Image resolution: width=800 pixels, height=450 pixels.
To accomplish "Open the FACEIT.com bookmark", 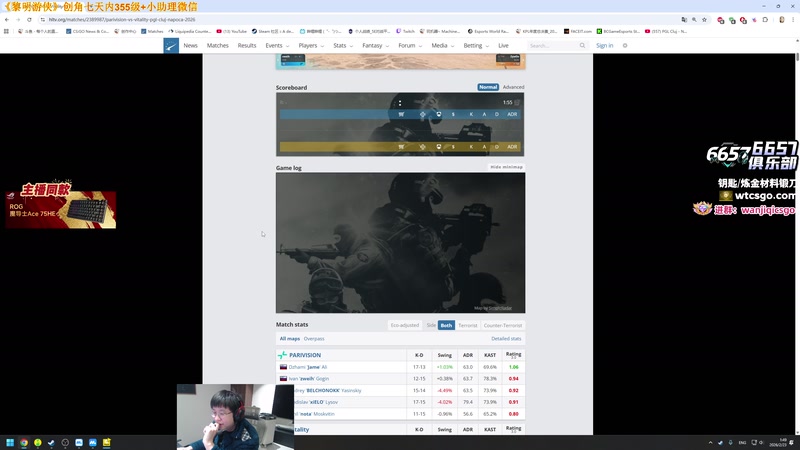I will tap(578, 31).
